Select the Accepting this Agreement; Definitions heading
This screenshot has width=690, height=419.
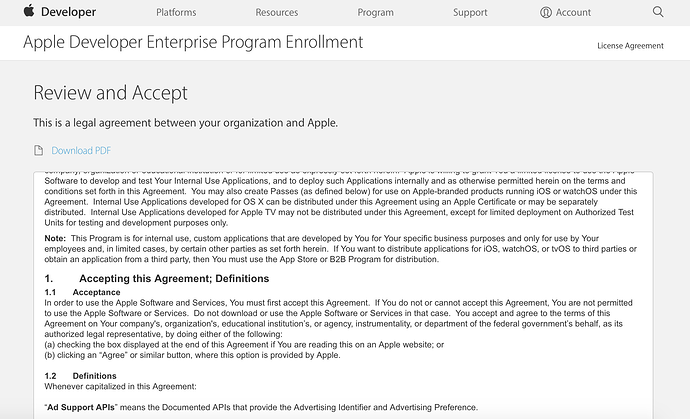[x=174, y=279]
